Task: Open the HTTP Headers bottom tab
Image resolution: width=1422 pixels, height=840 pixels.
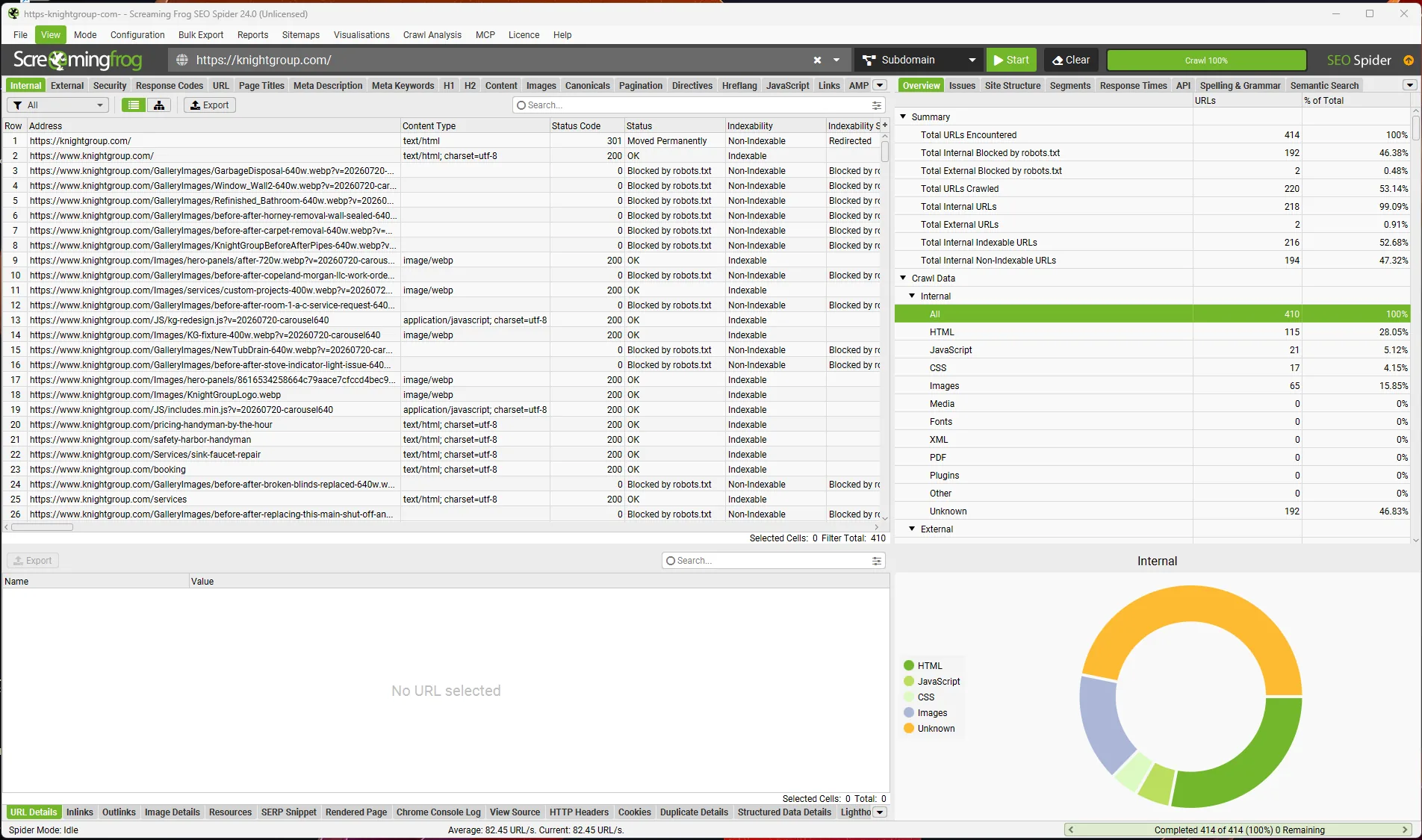Action: pos(579,812)
